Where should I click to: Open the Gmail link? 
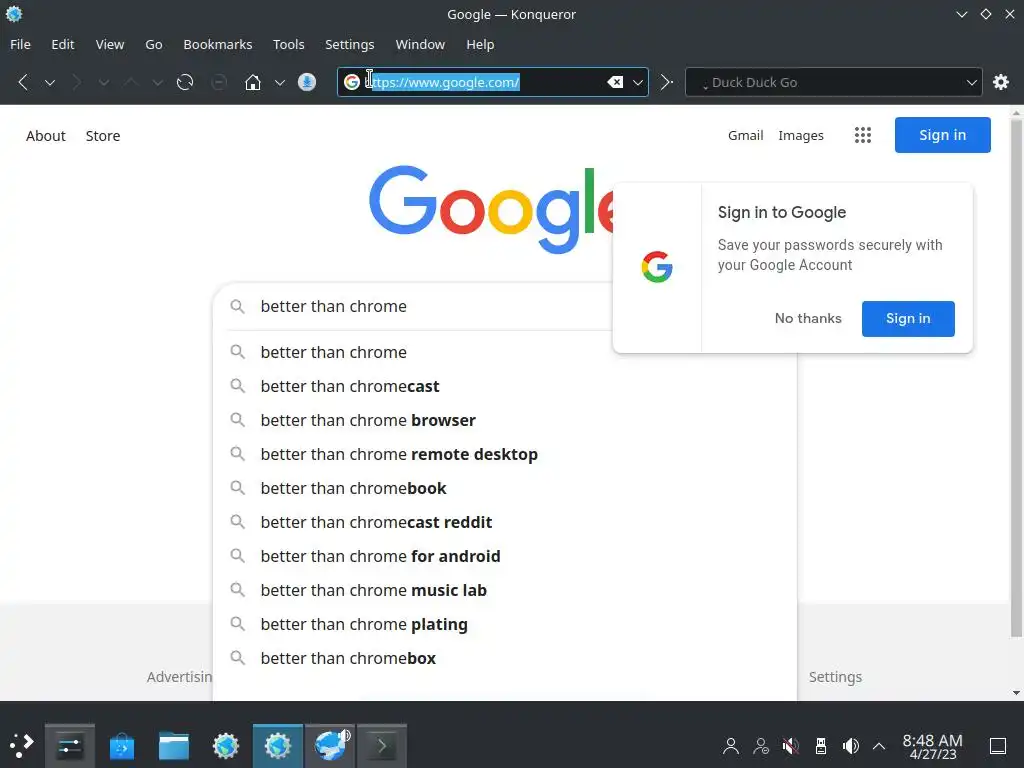tap(745, 135)
